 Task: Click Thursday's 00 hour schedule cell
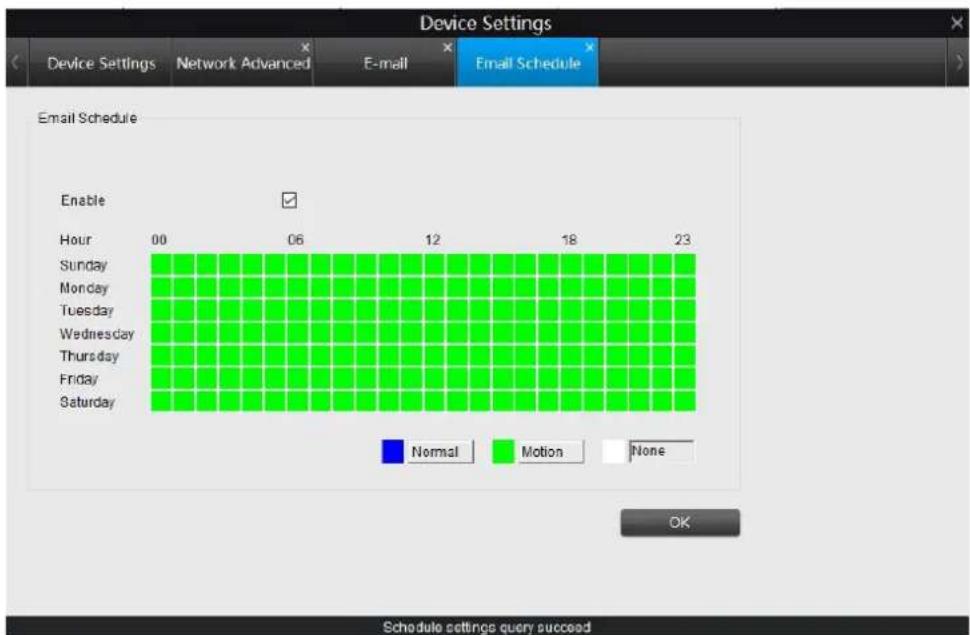tap(161, 355)
